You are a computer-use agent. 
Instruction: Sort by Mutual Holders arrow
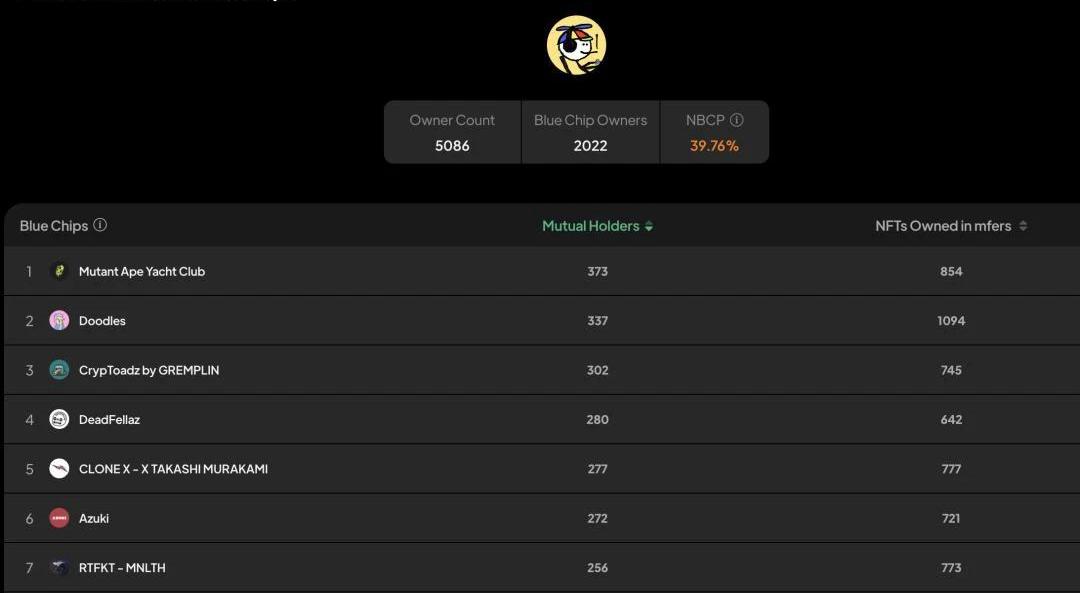pyautogui.click(x=649, y=226)
